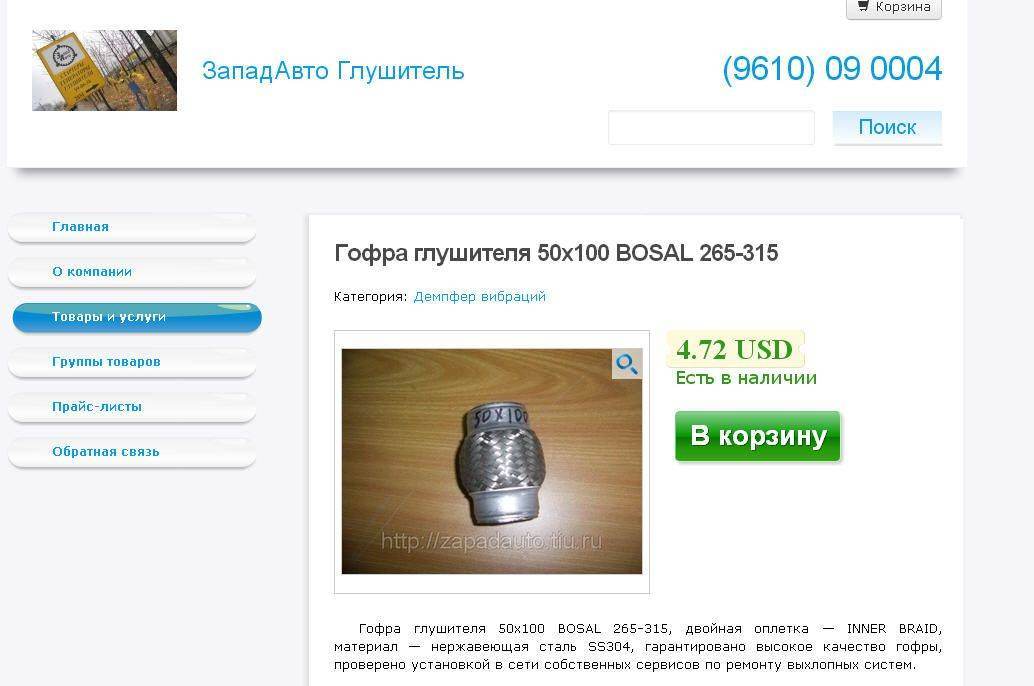Click the 4.72 USD price label
This screenshot has width=1034, height=686.
735,349
